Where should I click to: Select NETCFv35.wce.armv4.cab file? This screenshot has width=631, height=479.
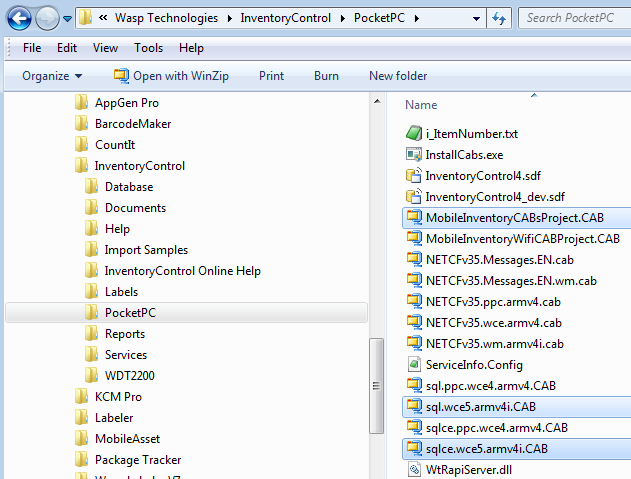click(494, 323)
